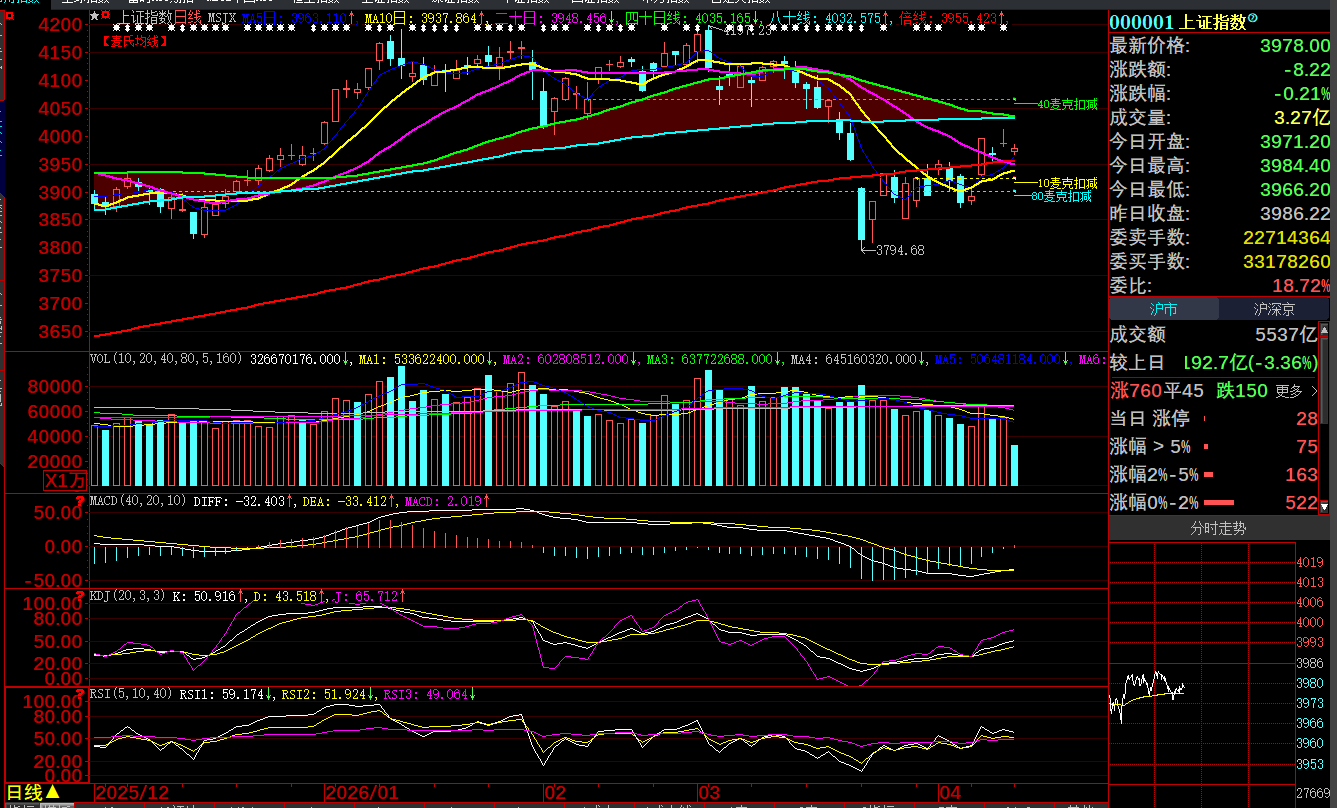Expand 更多 in the rise/fall statistics row
The height and width of the screenshot is (808, 1337).
[1296, 391]
